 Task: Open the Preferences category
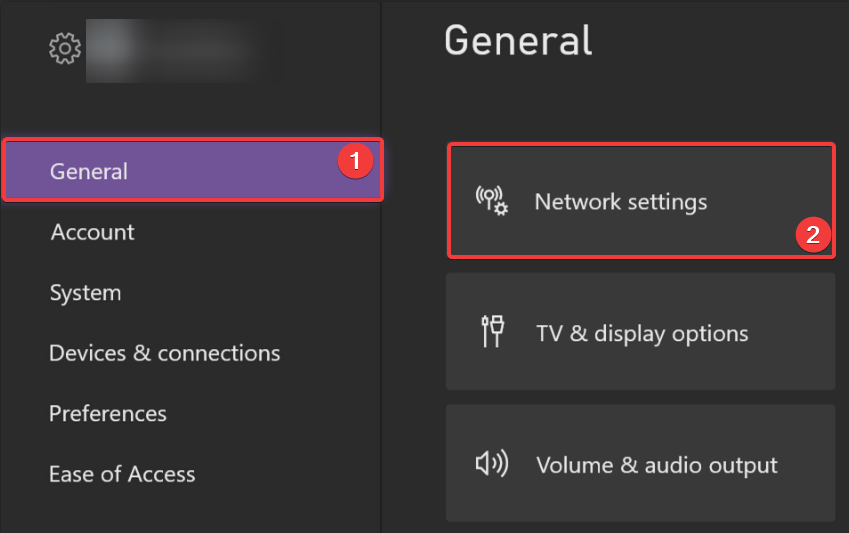point(107,413)
